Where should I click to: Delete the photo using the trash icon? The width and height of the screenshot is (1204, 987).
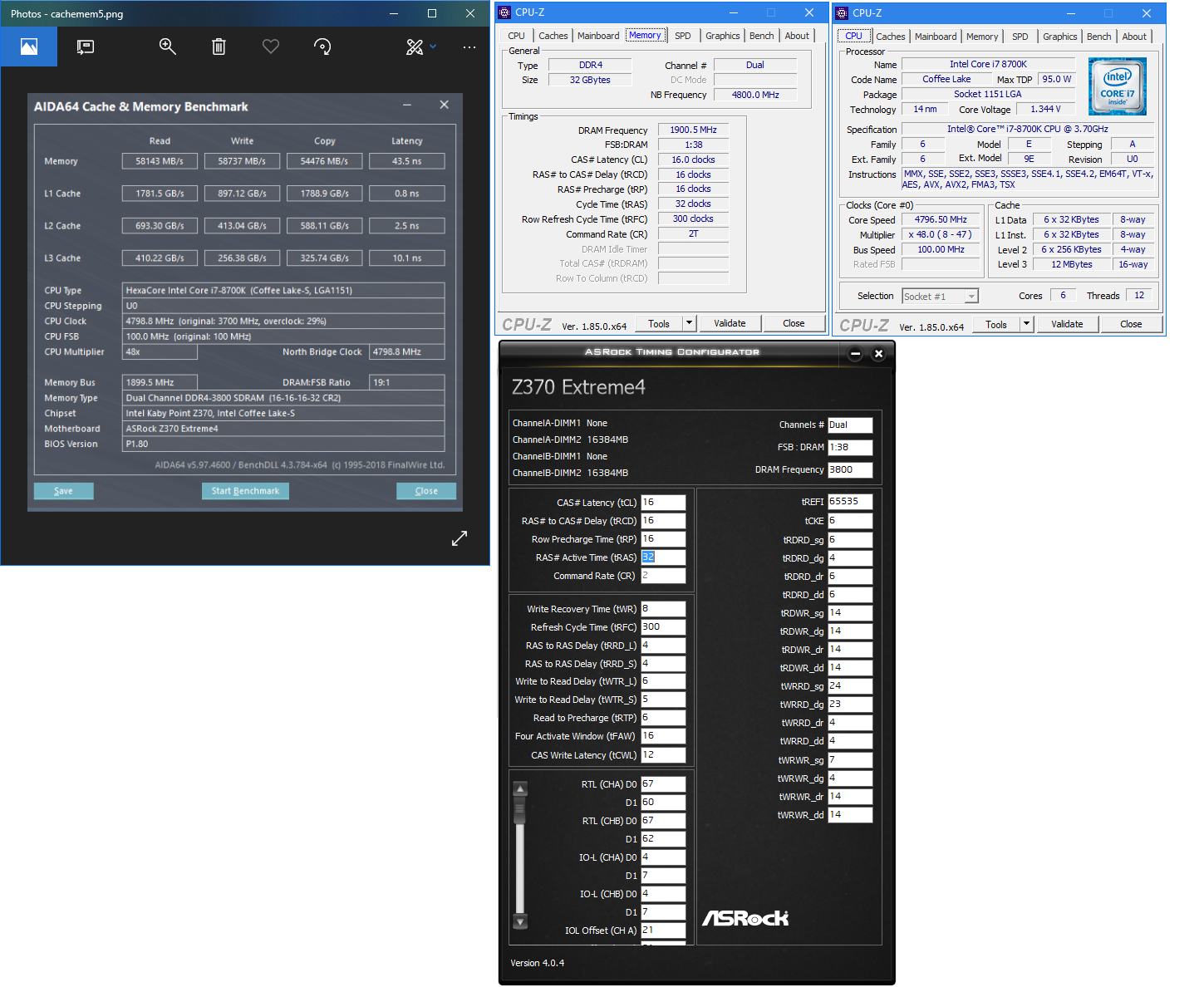click(x=219, y=47)
